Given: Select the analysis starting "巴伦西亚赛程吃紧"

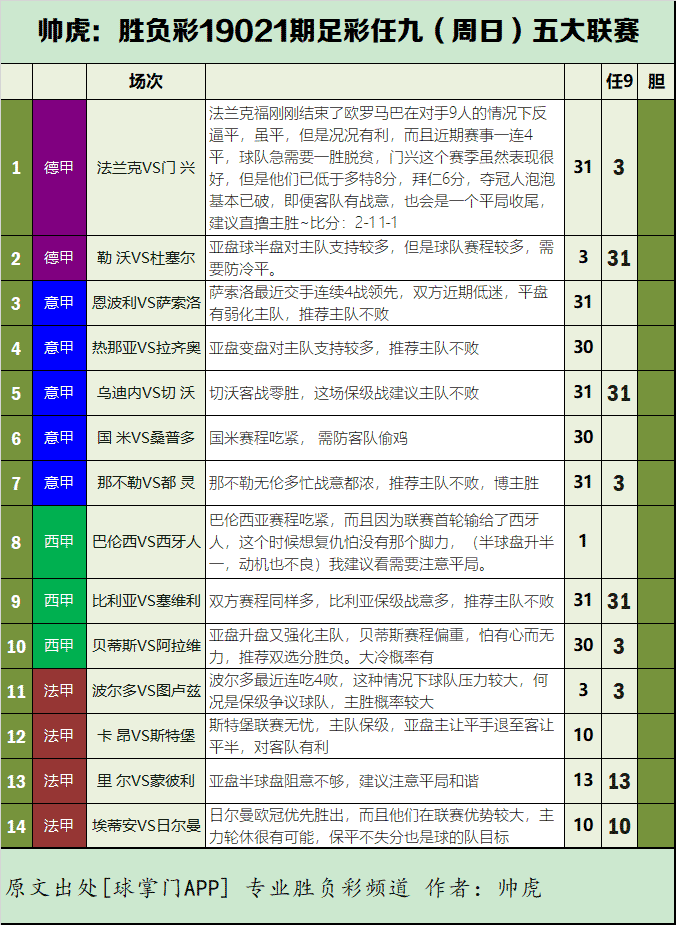Looking at the screenshot, I should pyautogui.click(x=385, y=542).
